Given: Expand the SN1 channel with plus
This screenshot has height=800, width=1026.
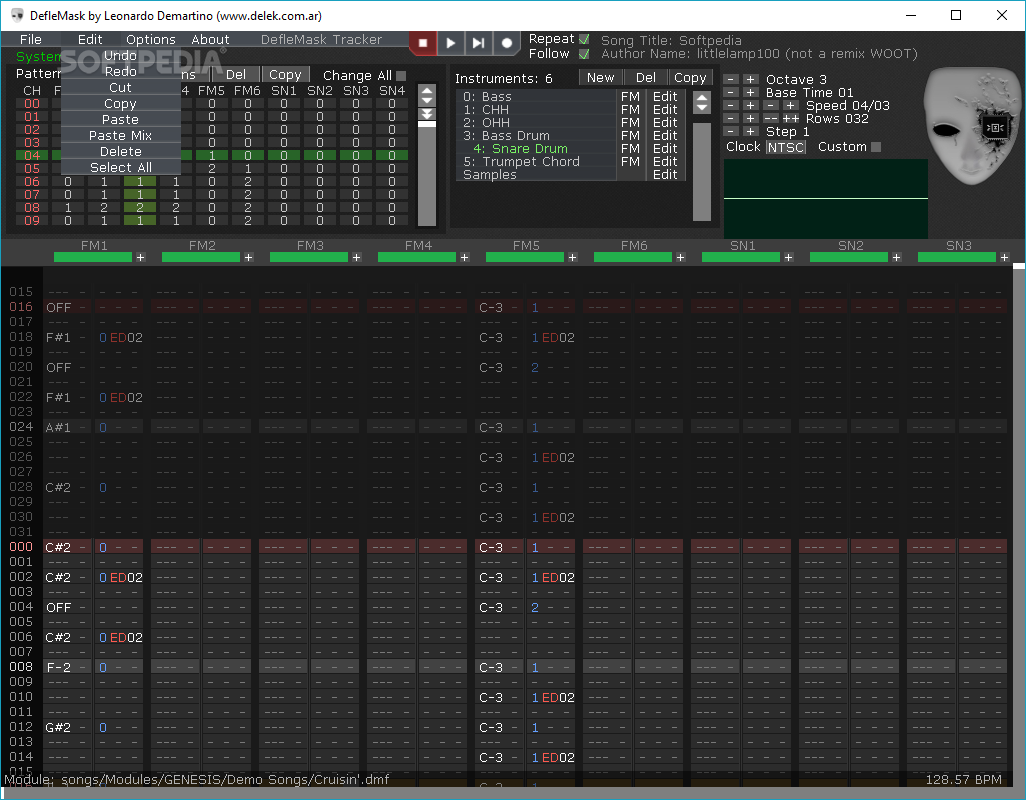Looking at the screenshot, I should tap(788, 258).
